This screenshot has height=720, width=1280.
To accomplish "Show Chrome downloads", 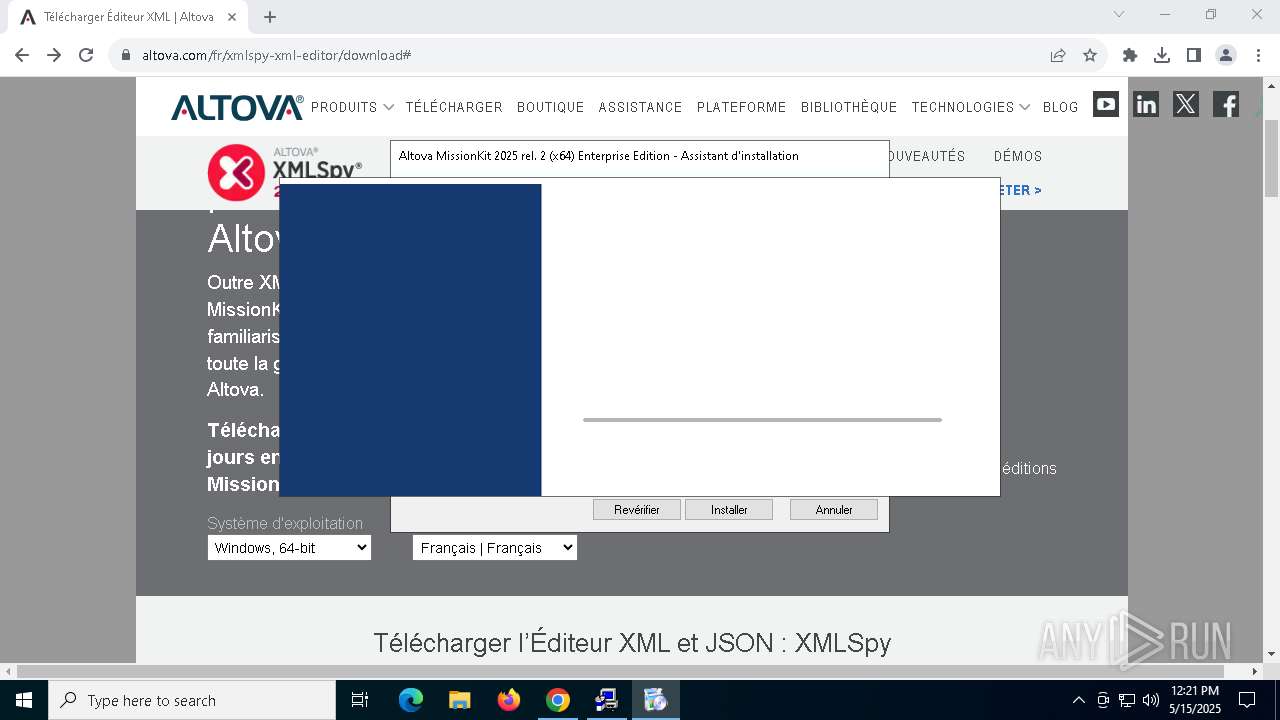I will coord(1162,55).
